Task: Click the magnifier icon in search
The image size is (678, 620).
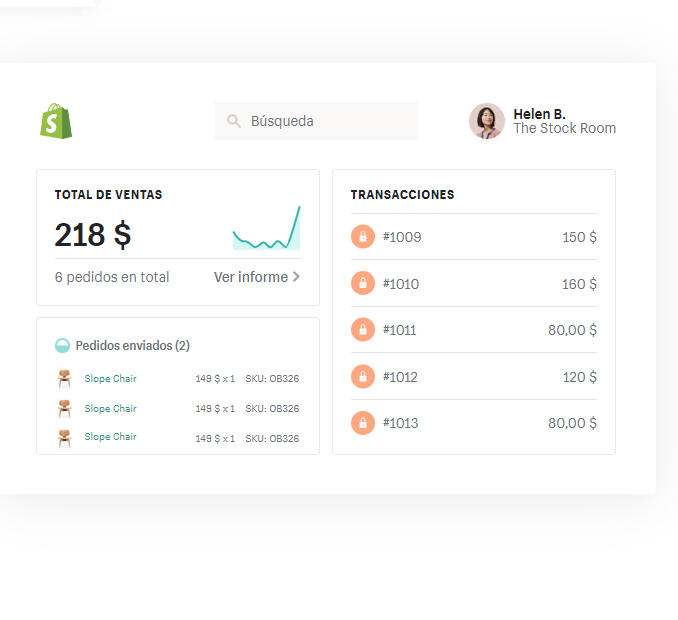Action: click(233, 121)
